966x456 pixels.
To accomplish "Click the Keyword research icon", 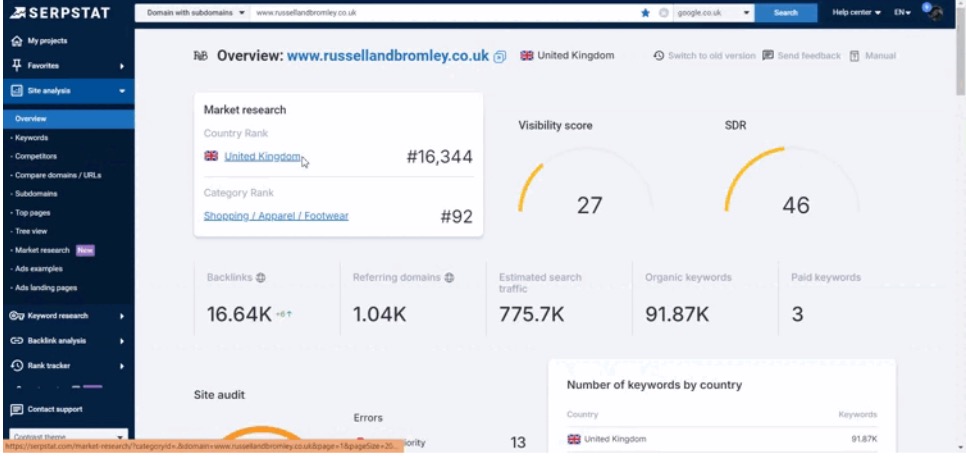I will pos(17,316).
